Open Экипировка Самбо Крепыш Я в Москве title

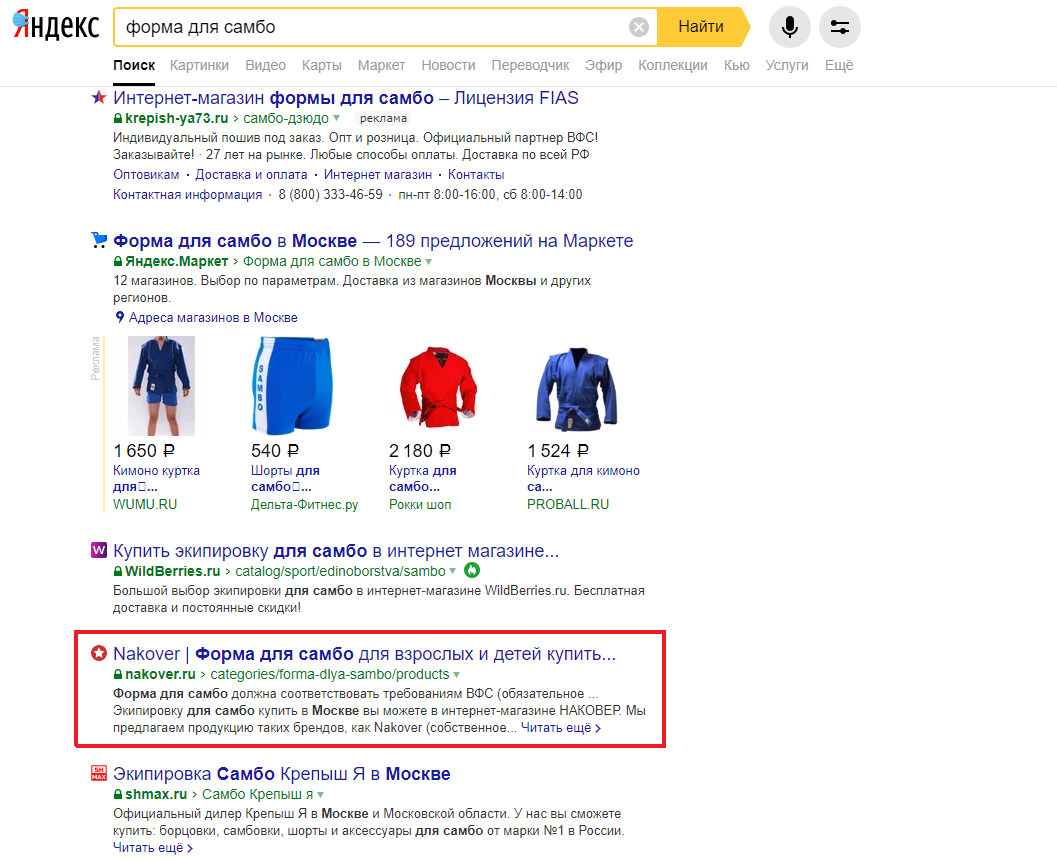[282, 774]
